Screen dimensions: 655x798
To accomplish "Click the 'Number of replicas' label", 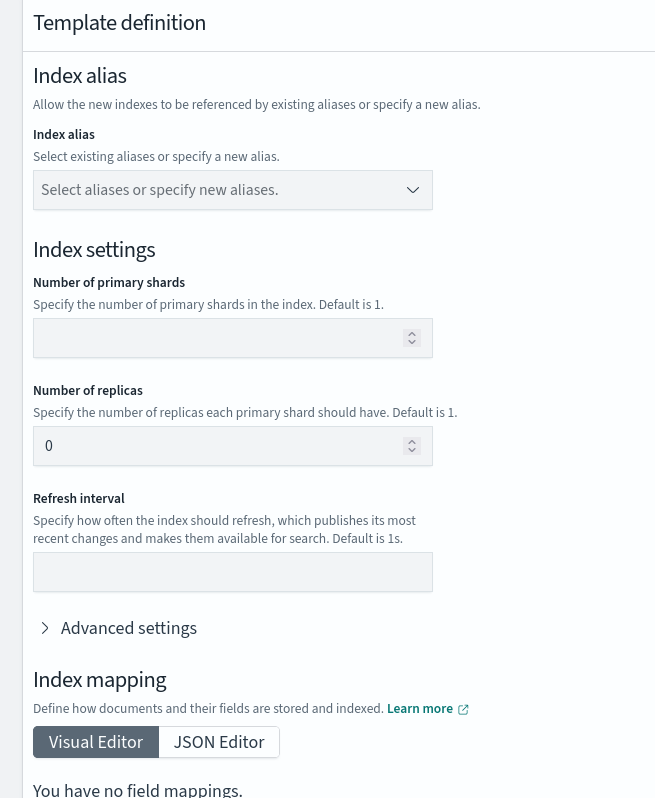I will pyautogui.click(x=88, y=390).
